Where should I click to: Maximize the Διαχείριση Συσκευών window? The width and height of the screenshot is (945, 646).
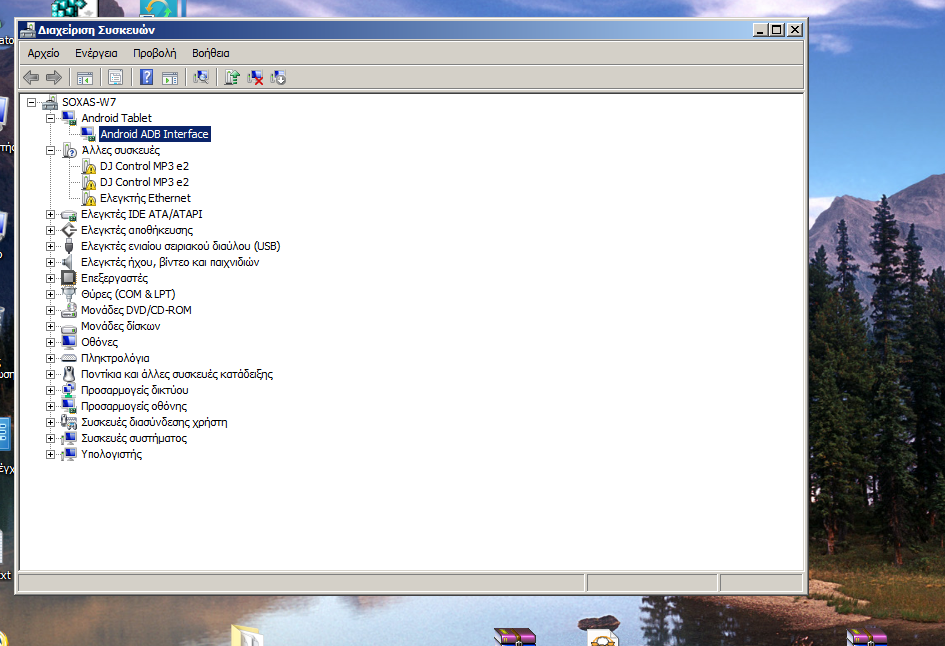tap(777, 30)
